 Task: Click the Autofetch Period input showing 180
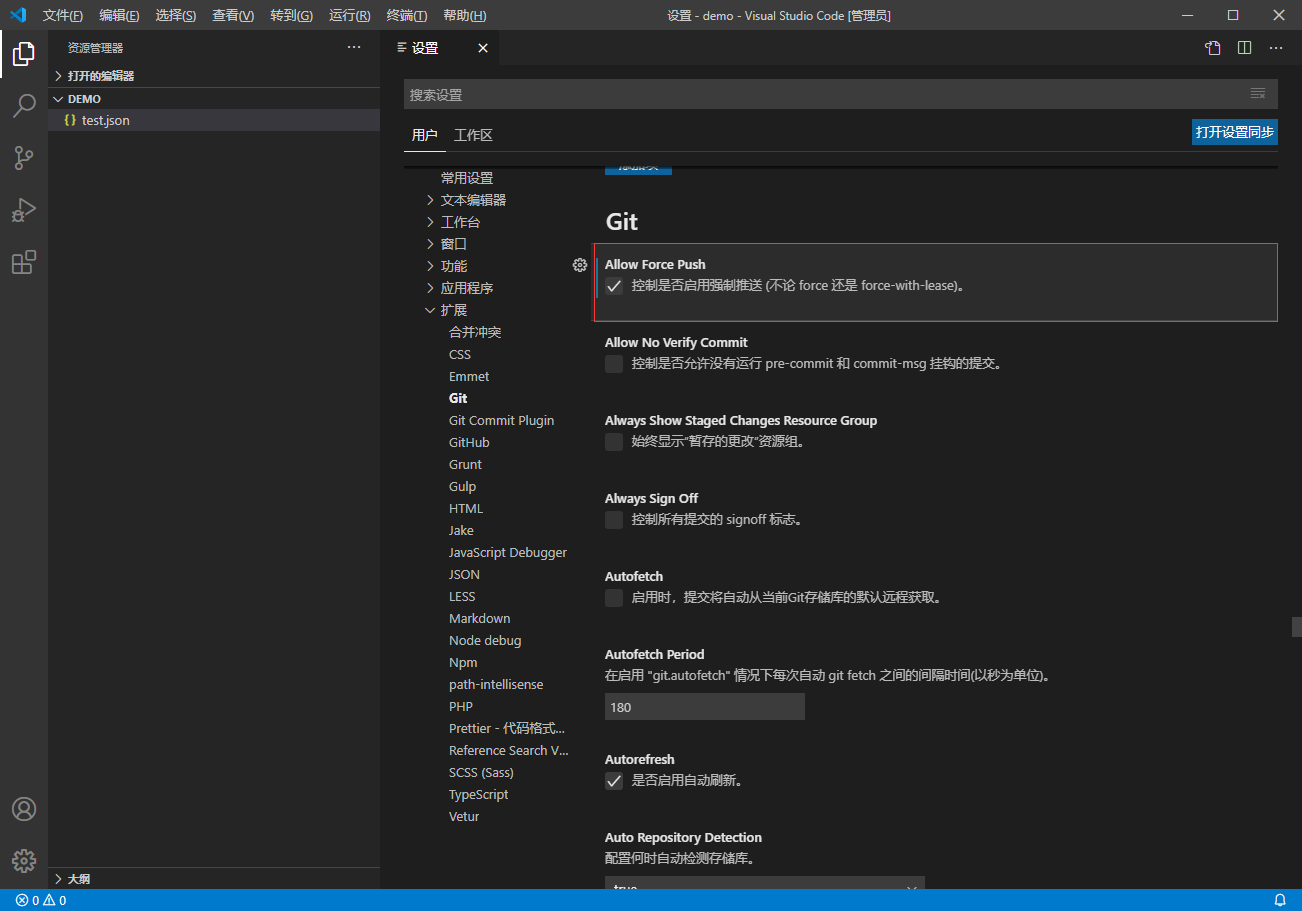pyautogui.click(x=704, y=706)
